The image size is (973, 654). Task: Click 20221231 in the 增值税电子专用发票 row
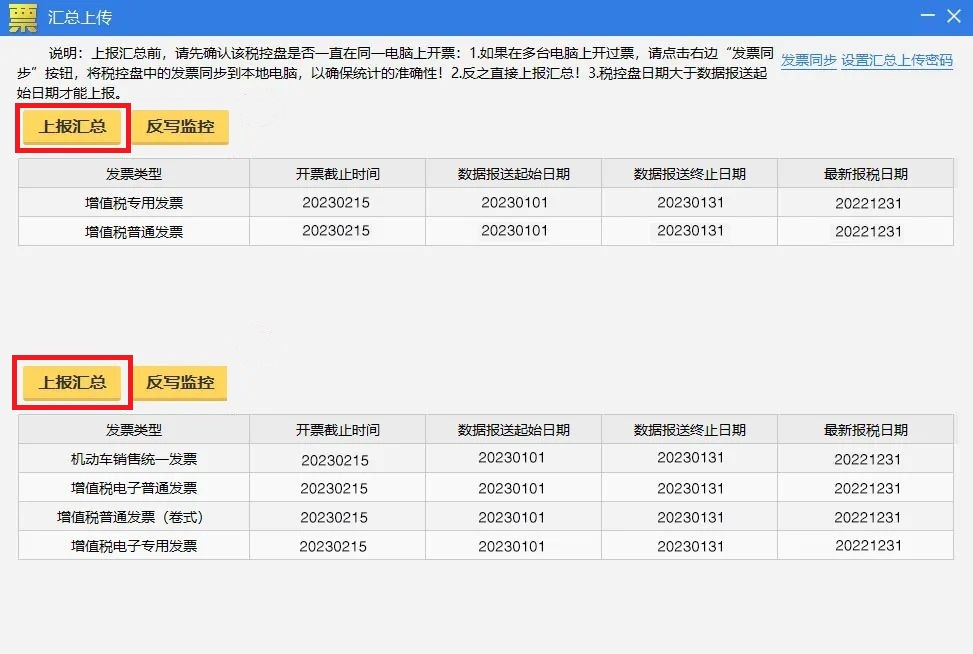click(x=868, y=545)
